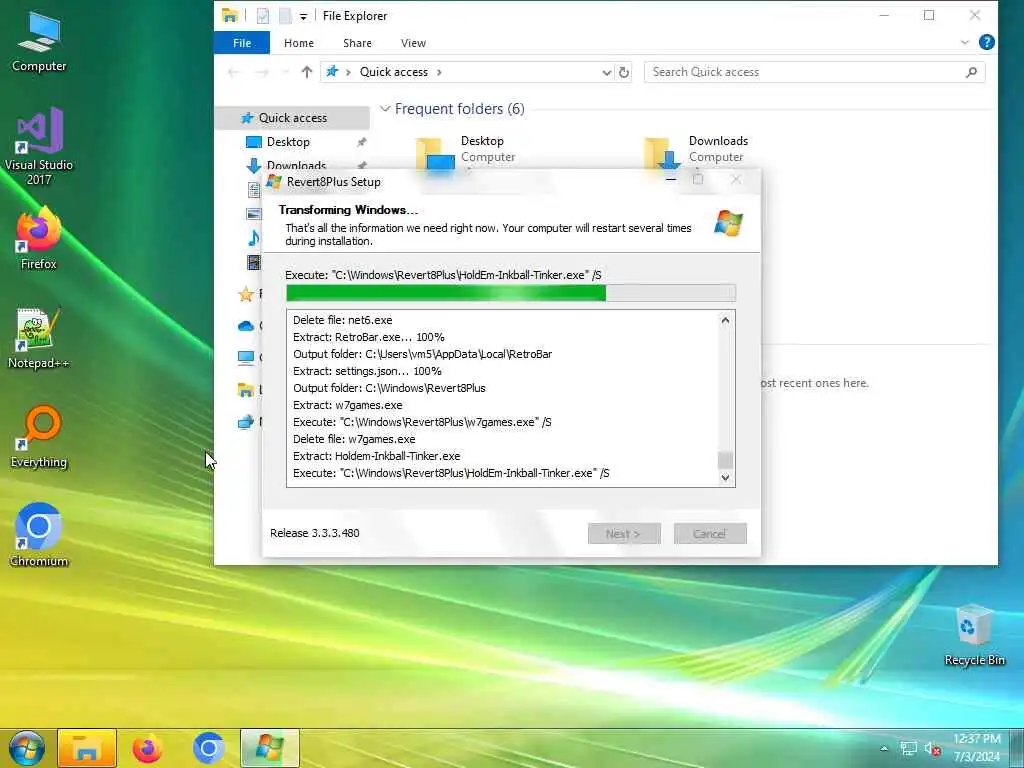Click the Search Quick access field
This screenshot has height=768, width=1024.
pyautogui.click(x=814, y=72)
